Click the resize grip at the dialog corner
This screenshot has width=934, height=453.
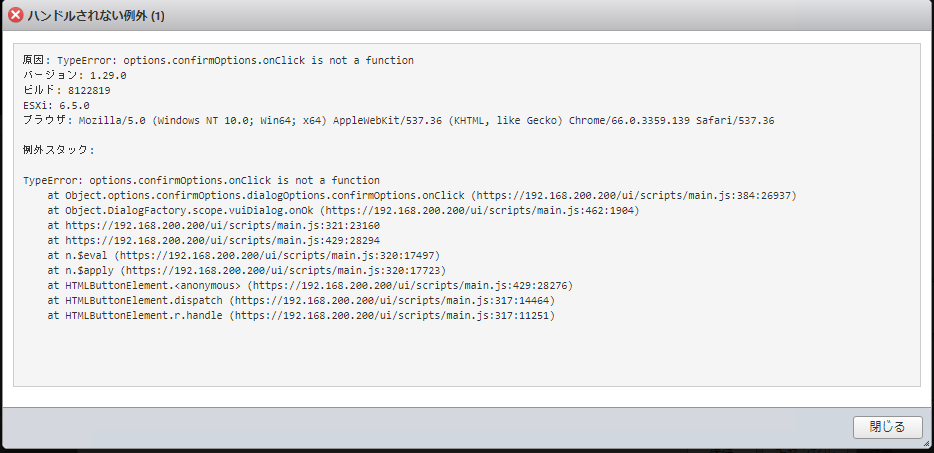tap(926, 445)
